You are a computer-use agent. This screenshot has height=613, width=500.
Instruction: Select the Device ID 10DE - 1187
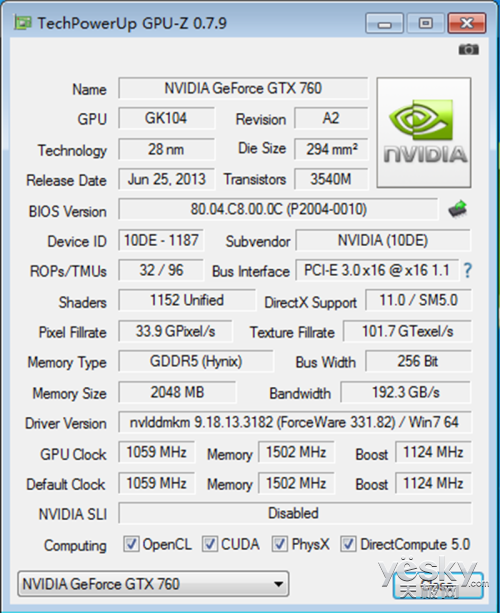click(161, 240)
